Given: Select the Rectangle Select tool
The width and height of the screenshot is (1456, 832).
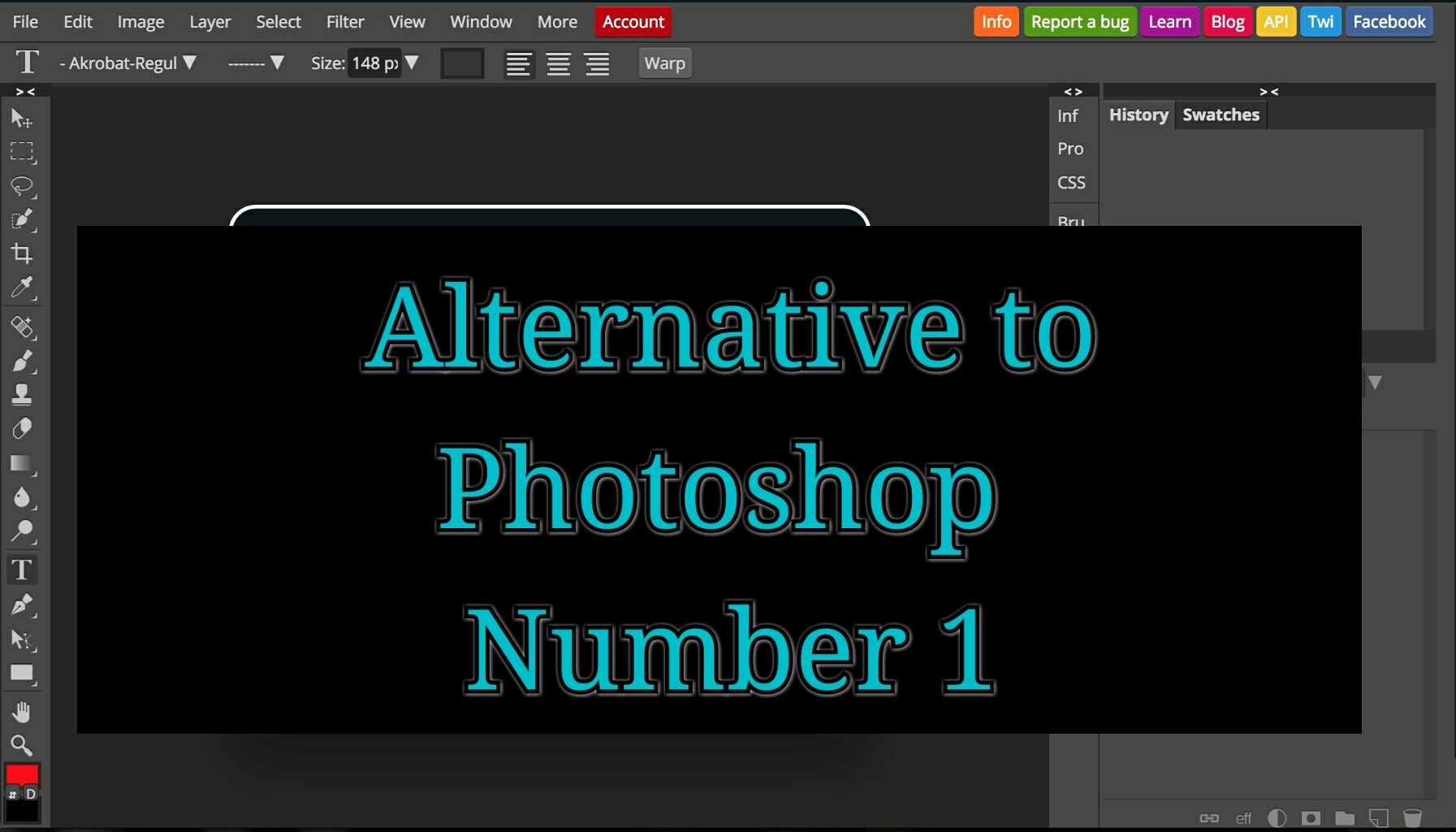Looking at the screenshot, I should pyautogui.click(x=22, y=152).
